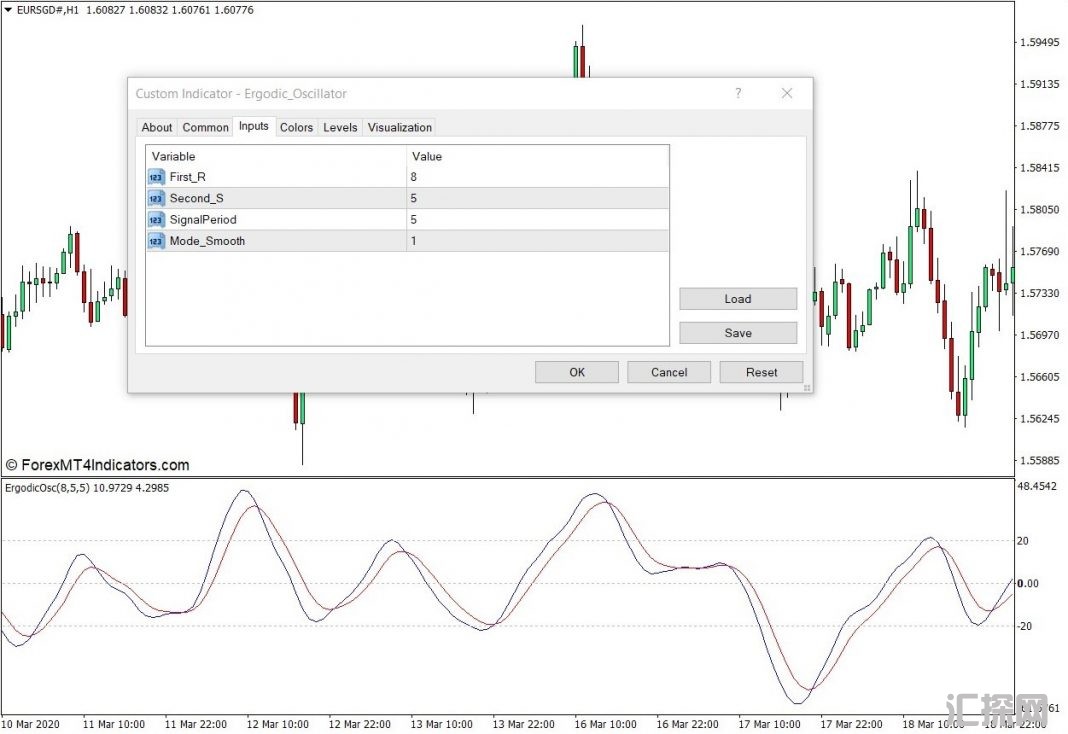Click the 48.4542 oscillator scale value
Image resolution: width=1068 pixels, height=734 pixels.
pyautogui.click(x=1037, y=486)
